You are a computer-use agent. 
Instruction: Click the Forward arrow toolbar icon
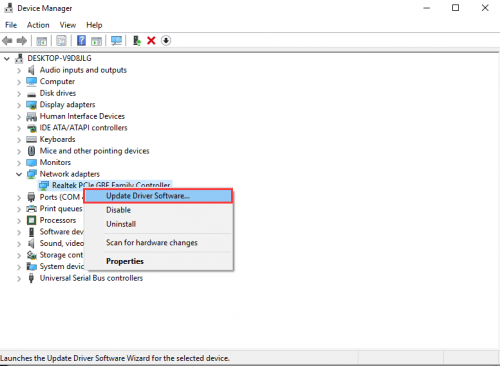click(x=22, y=41)
